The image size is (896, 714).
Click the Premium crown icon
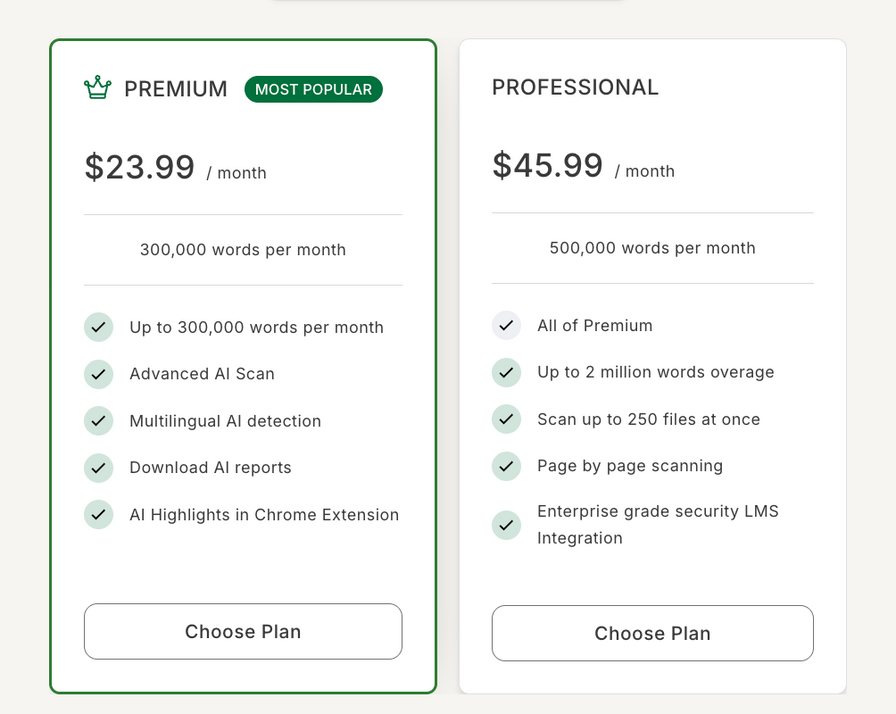[98, 87]
